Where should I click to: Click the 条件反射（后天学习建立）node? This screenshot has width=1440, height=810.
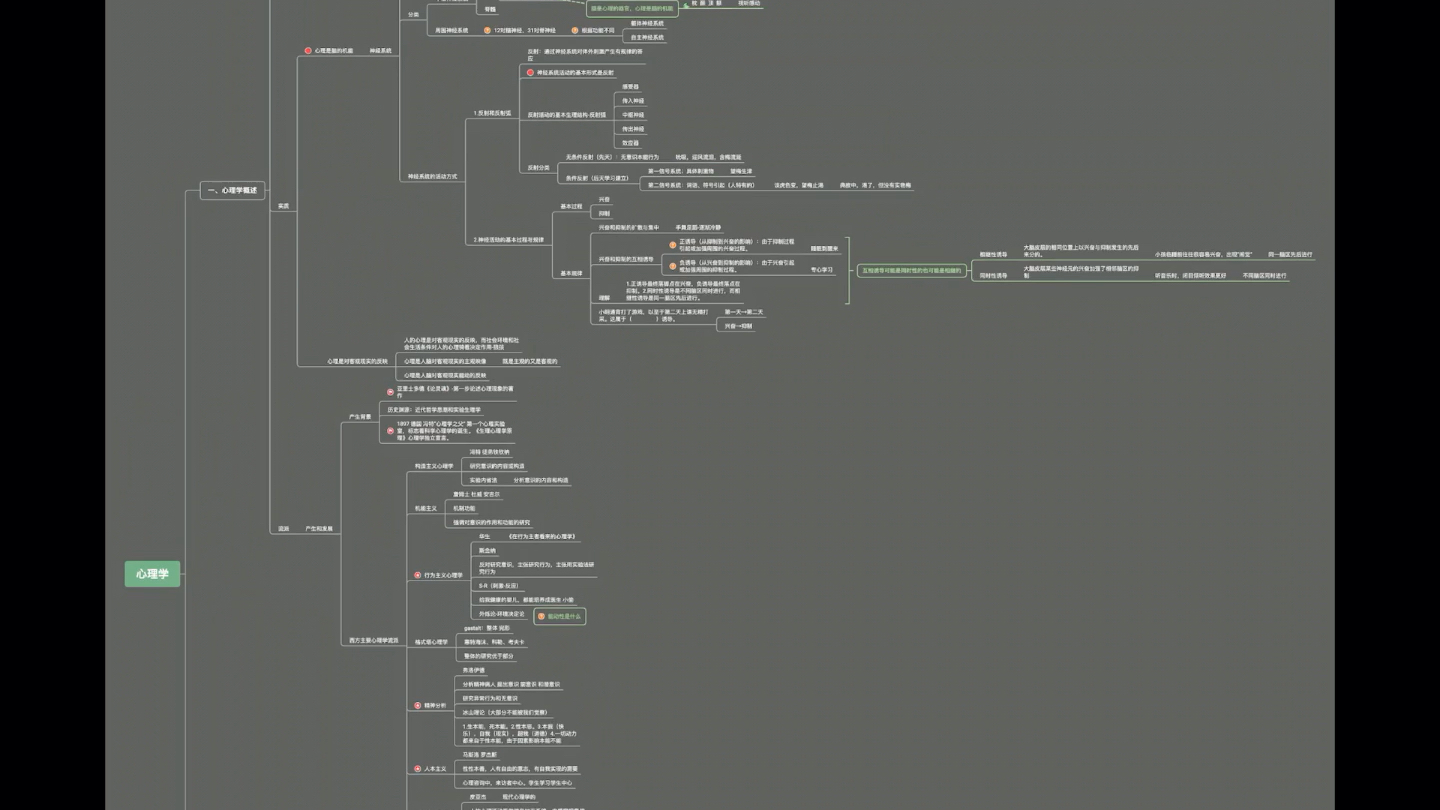tap(597, 178)
